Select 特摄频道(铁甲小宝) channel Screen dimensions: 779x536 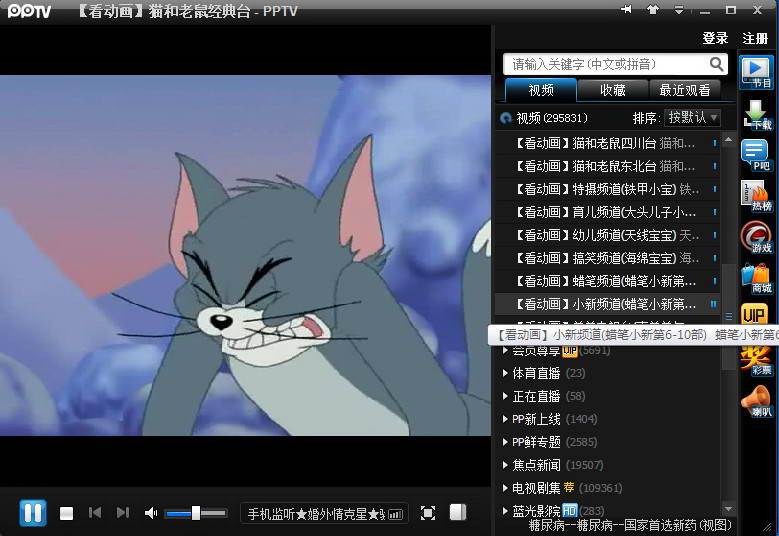[607, 189]
